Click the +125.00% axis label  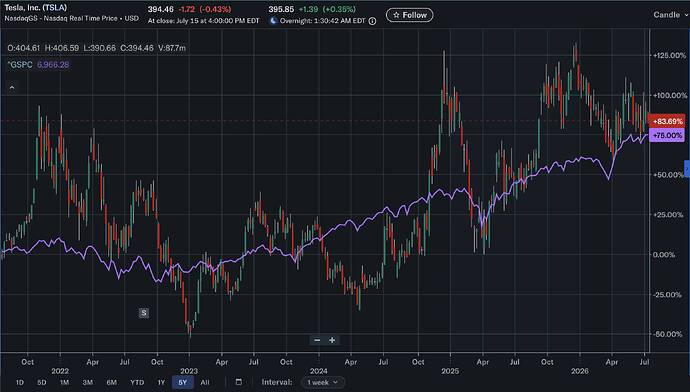coord(669,55)
